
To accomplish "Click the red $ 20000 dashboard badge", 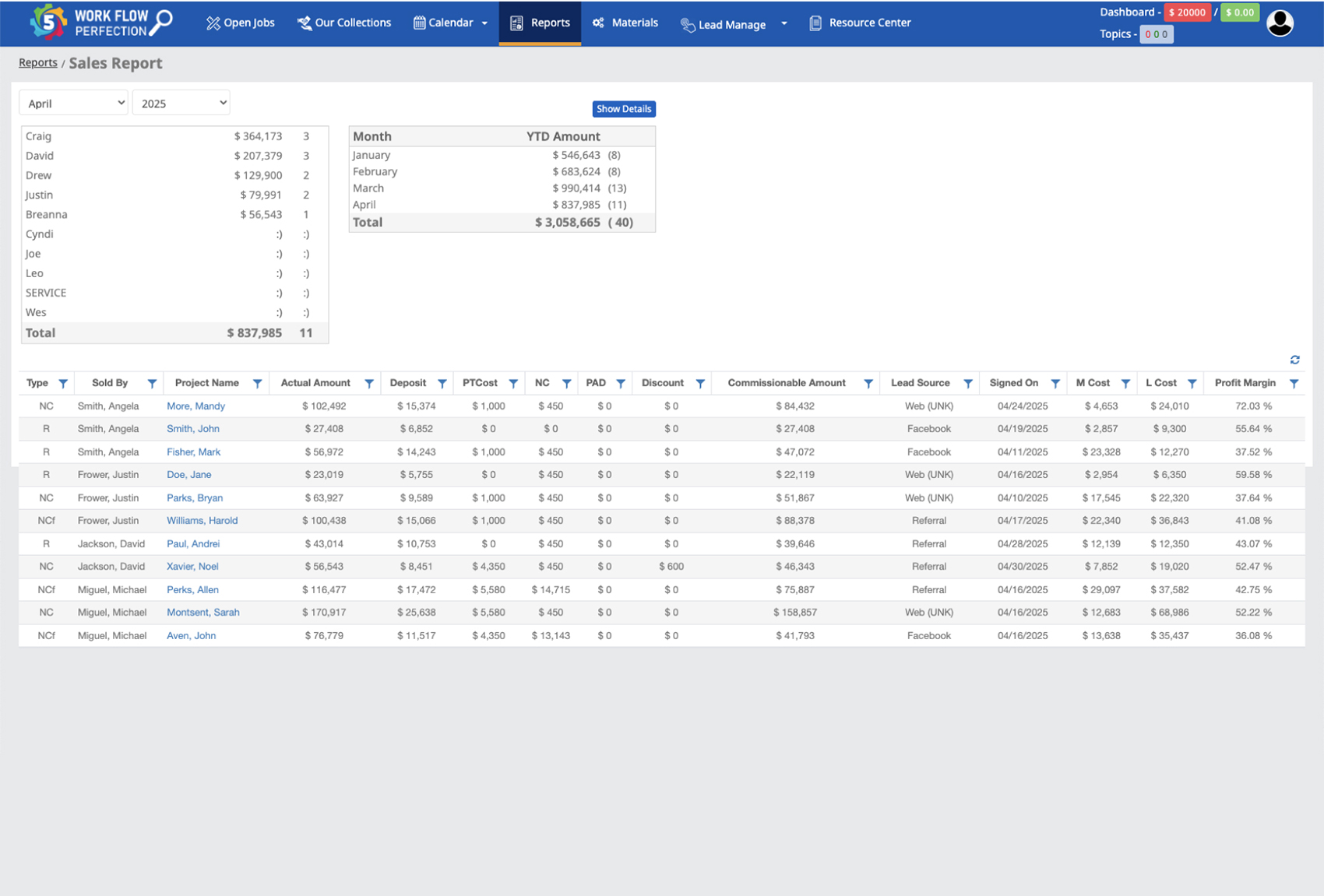I will tap(1186, 12).
